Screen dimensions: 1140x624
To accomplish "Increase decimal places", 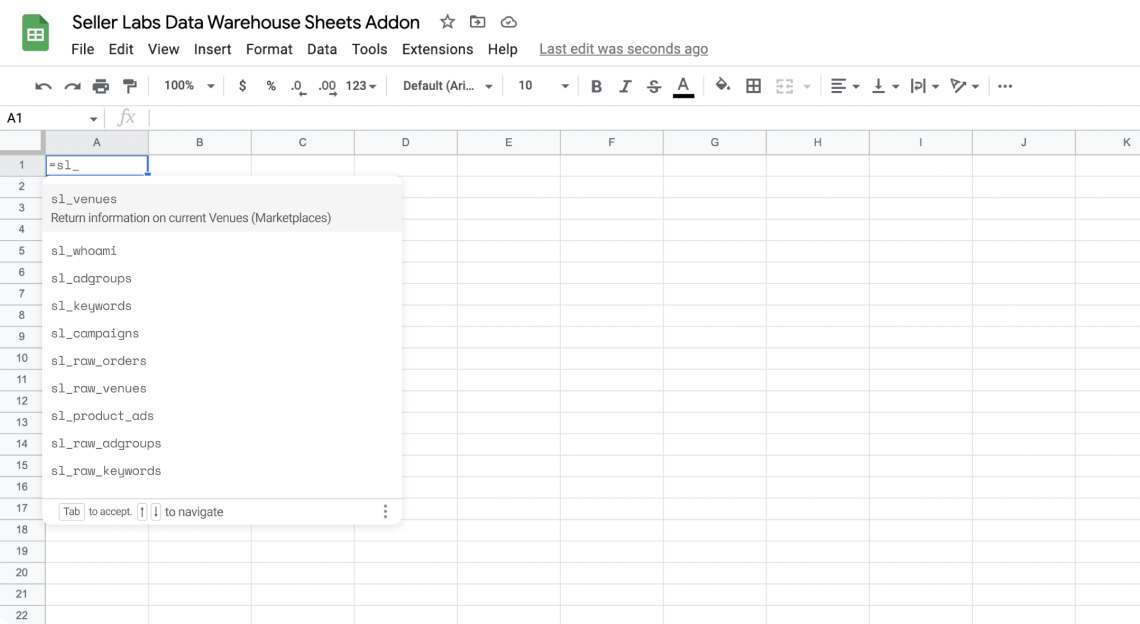I will (327, 86).
